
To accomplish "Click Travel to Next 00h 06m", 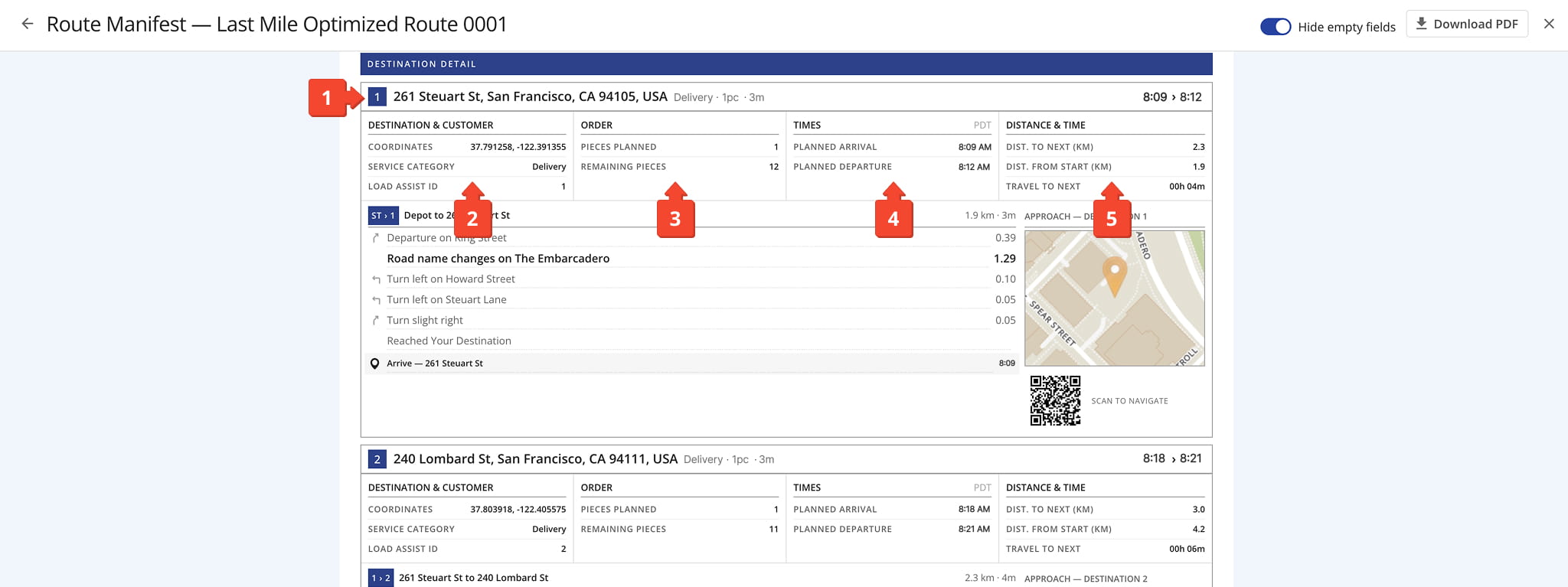I will click(x=1187, y=549).
